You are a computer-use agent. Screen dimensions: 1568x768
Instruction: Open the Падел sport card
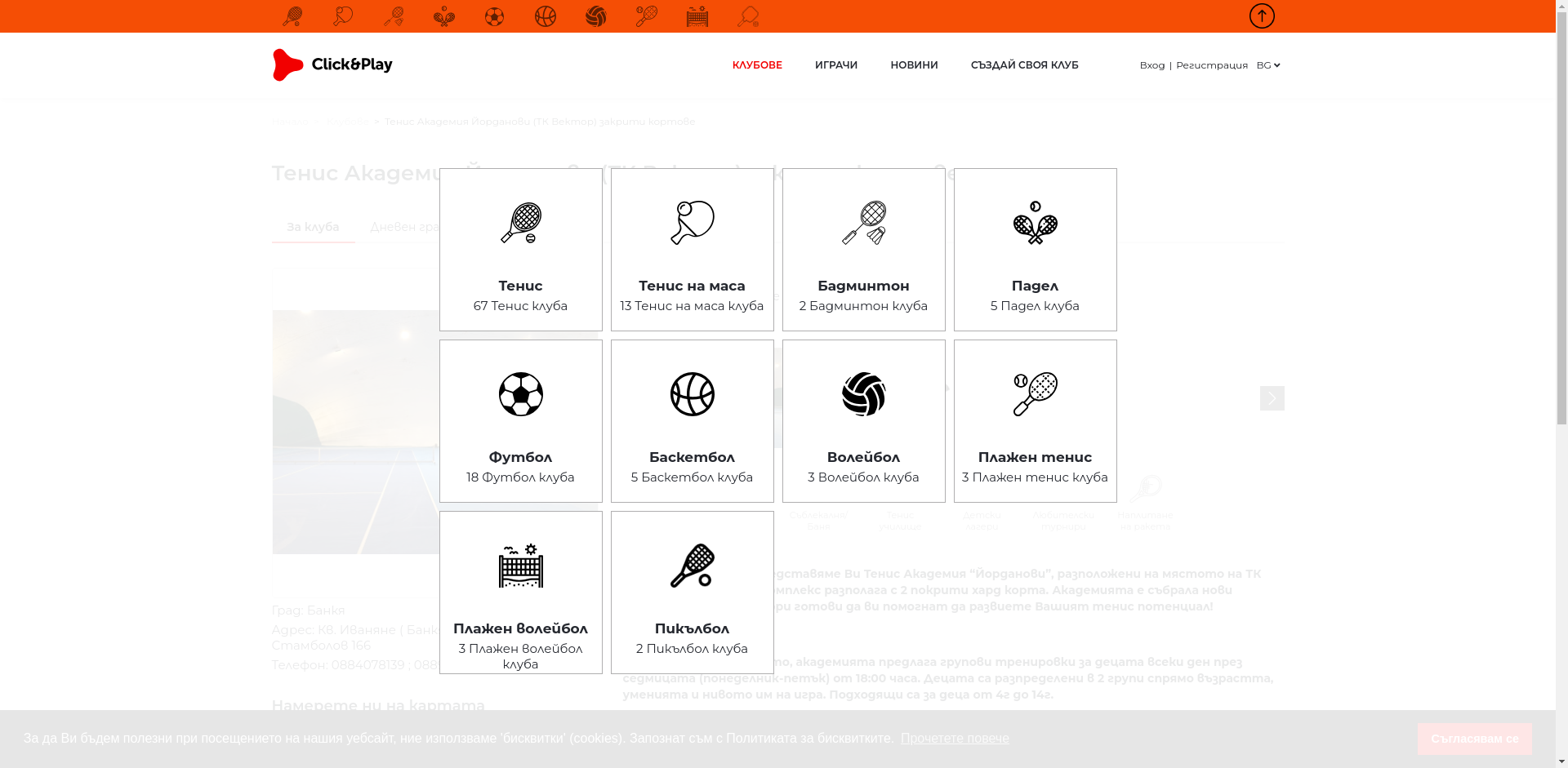point(1035,250)
